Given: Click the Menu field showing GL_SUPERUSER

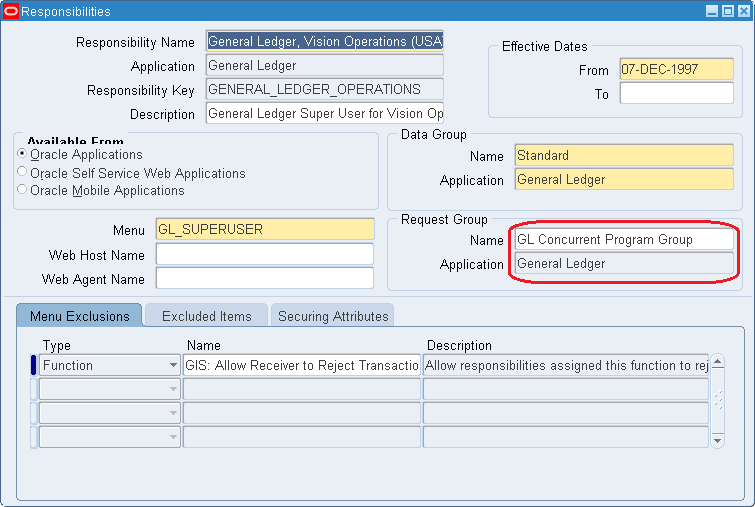Looking at the screenshot, I should point(265,229).
